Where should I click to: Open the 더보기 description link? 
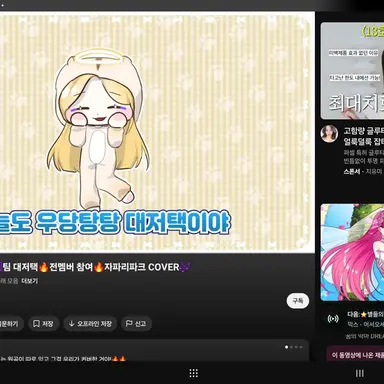pyautogui.click(x=29, y=281)
